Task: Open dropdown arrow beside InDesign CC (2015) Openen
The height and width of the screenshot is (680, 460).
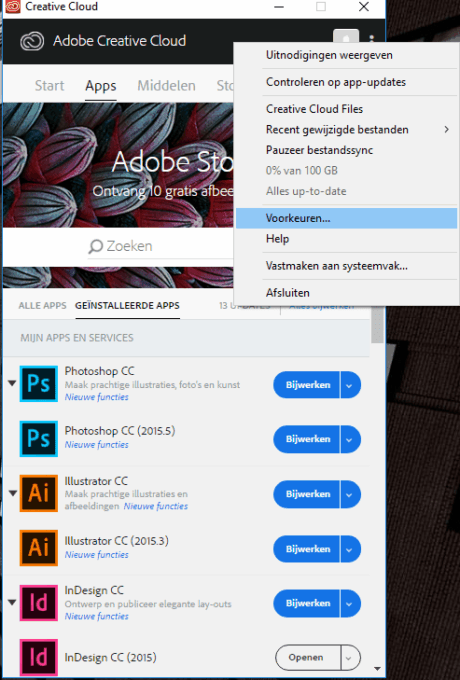Action: 350,658
